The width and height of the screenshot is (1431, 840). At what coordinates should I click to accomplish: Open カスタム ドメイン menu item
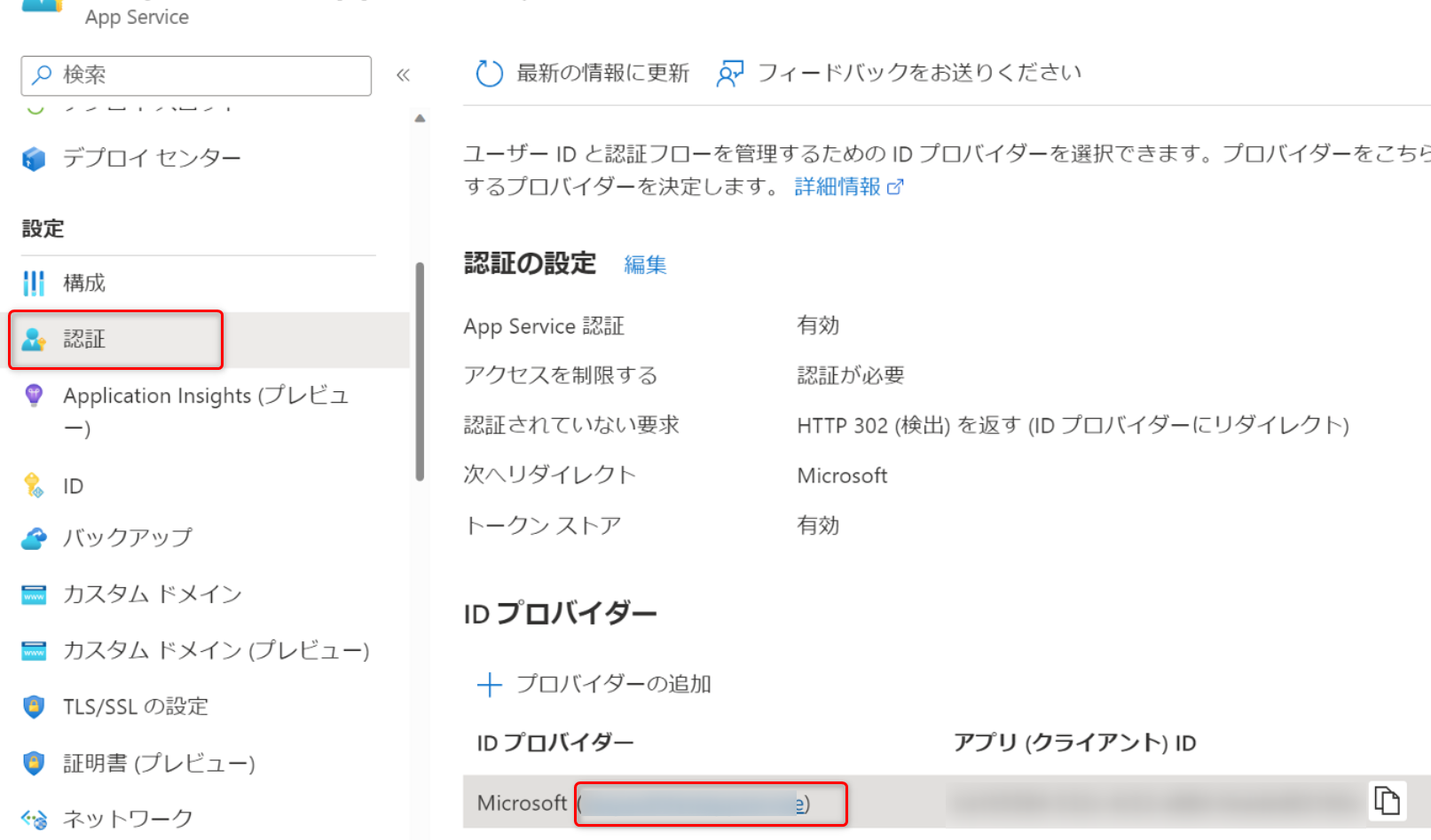click(152, 594)
